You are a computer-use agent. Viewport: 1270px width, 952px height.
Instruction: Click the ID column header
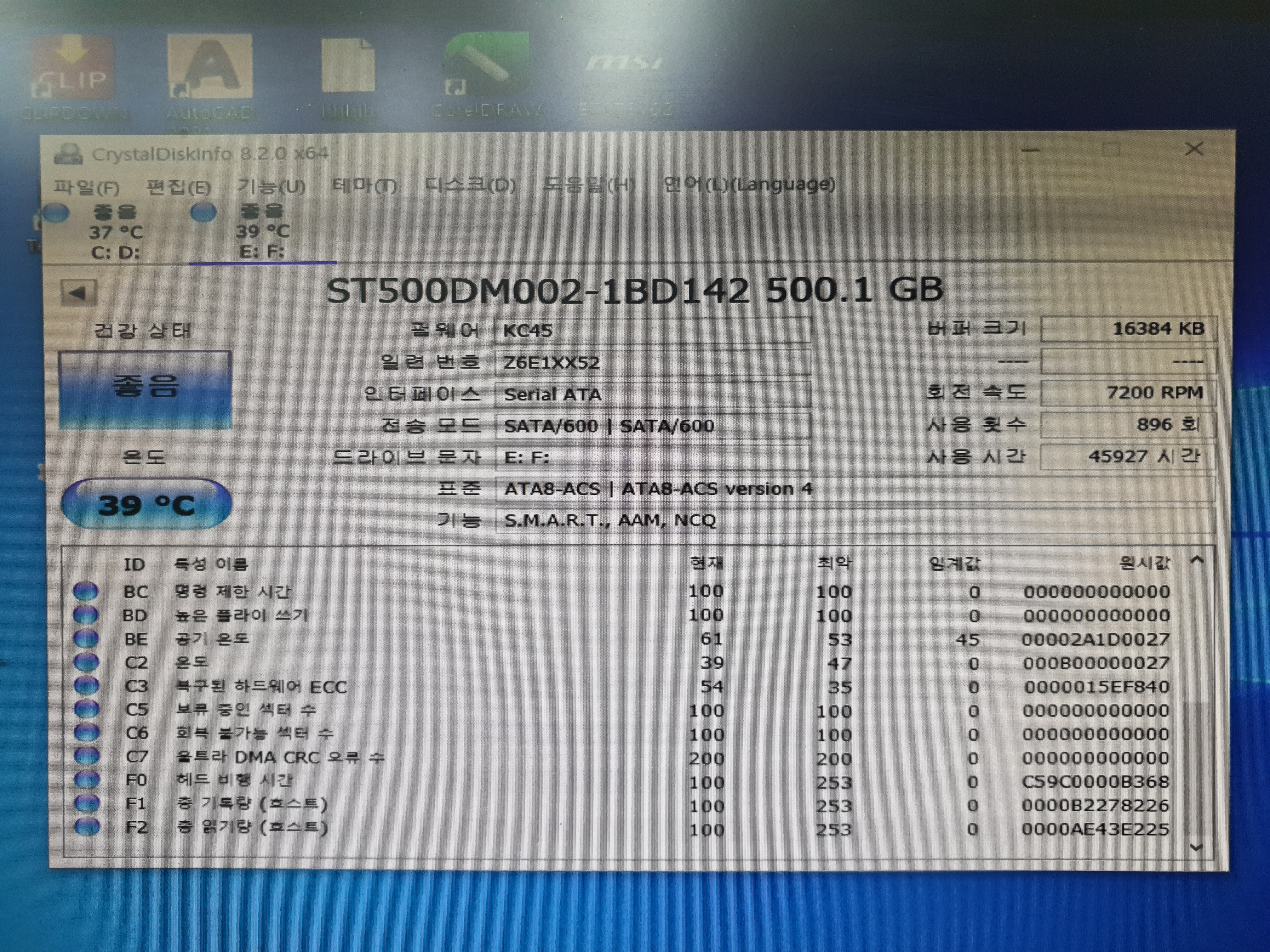[134, 564]
